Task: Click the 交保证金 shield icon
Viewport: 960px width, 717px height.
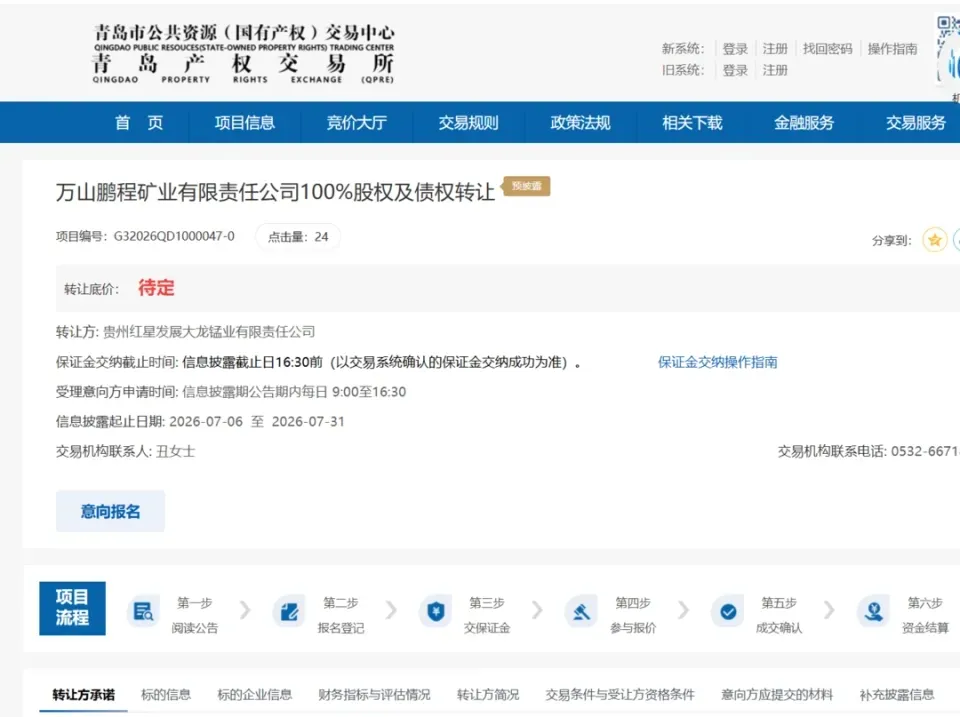Action: pyautogui.click(x=435, y=611)
